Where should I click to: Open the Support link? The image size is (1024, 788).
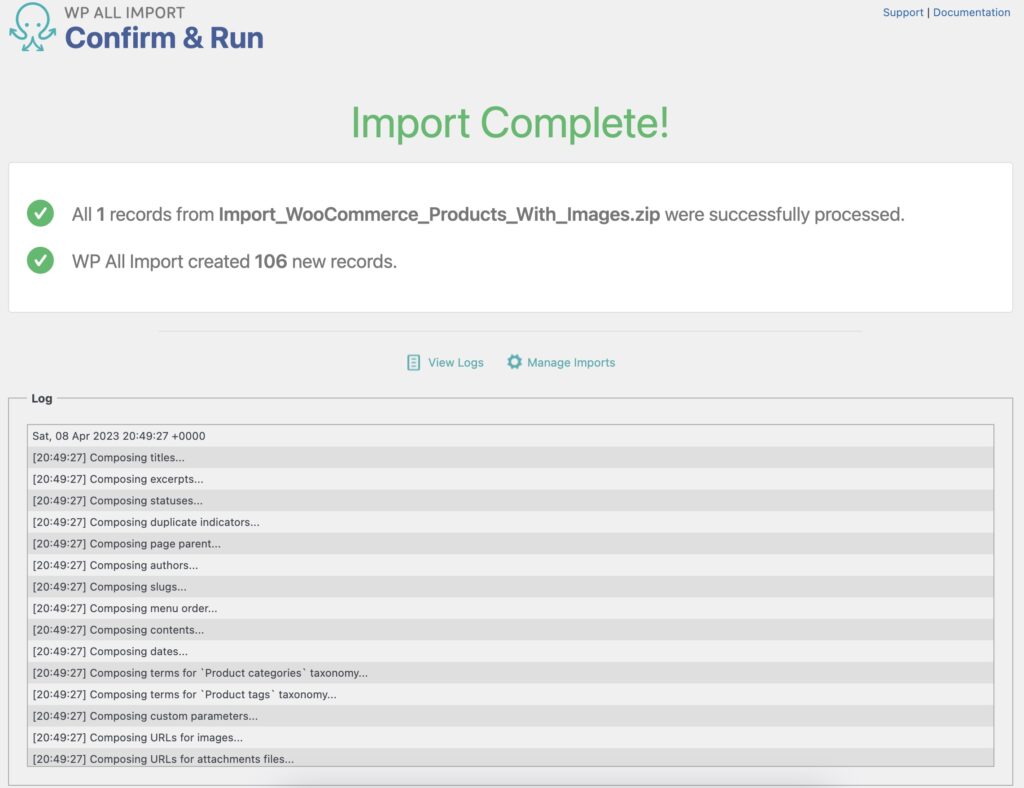pos(903,12)
